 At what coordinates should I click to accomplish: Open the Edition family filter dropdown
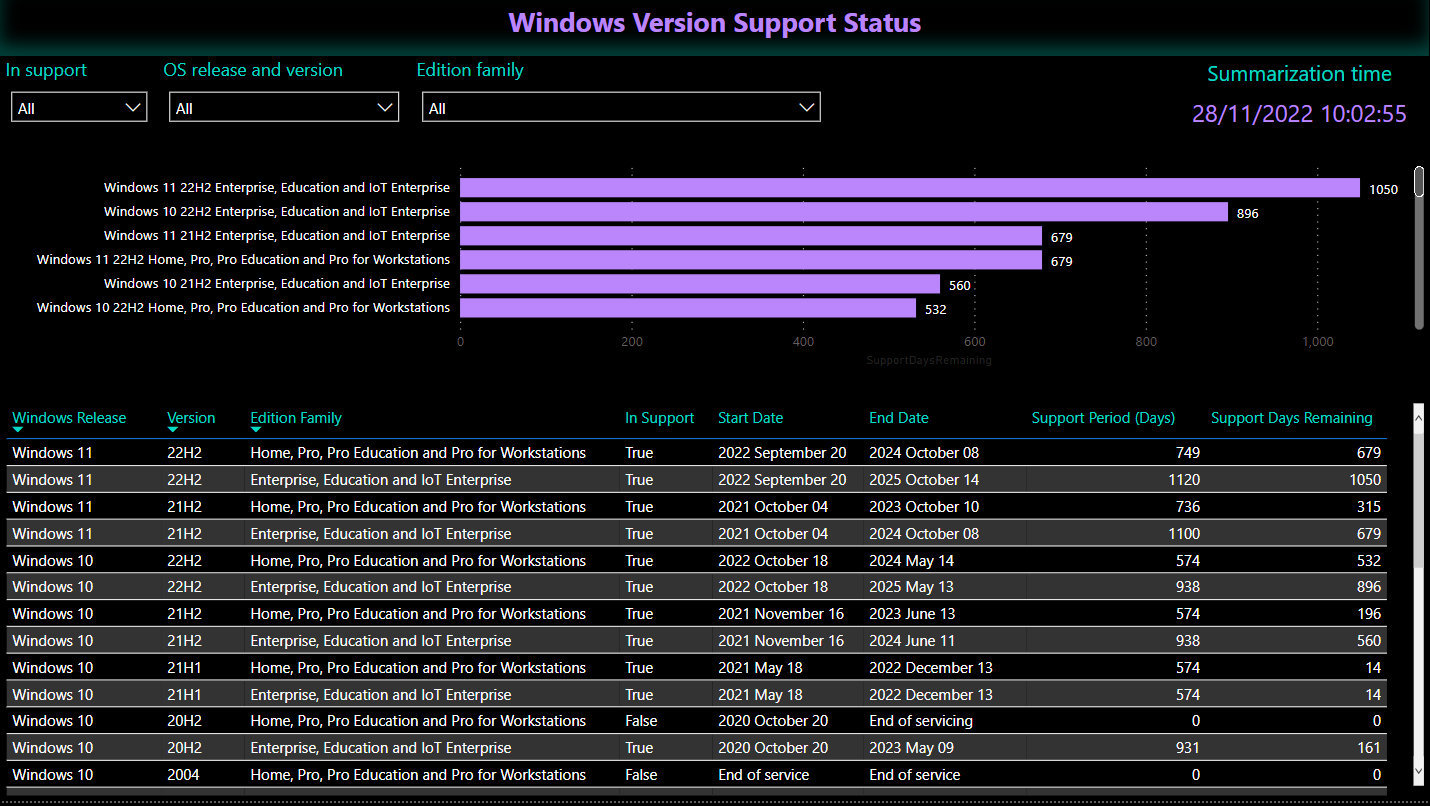(621, 108)
